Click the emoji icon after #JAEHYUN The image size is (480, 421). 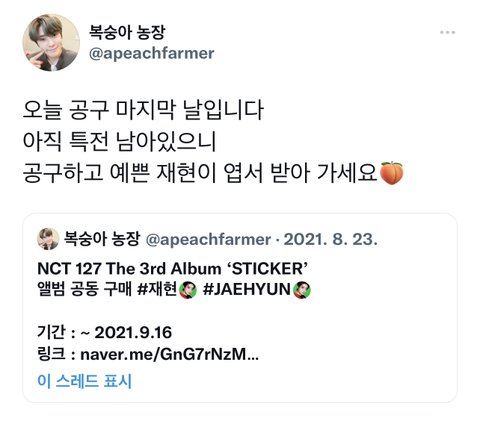pos(302,290)
